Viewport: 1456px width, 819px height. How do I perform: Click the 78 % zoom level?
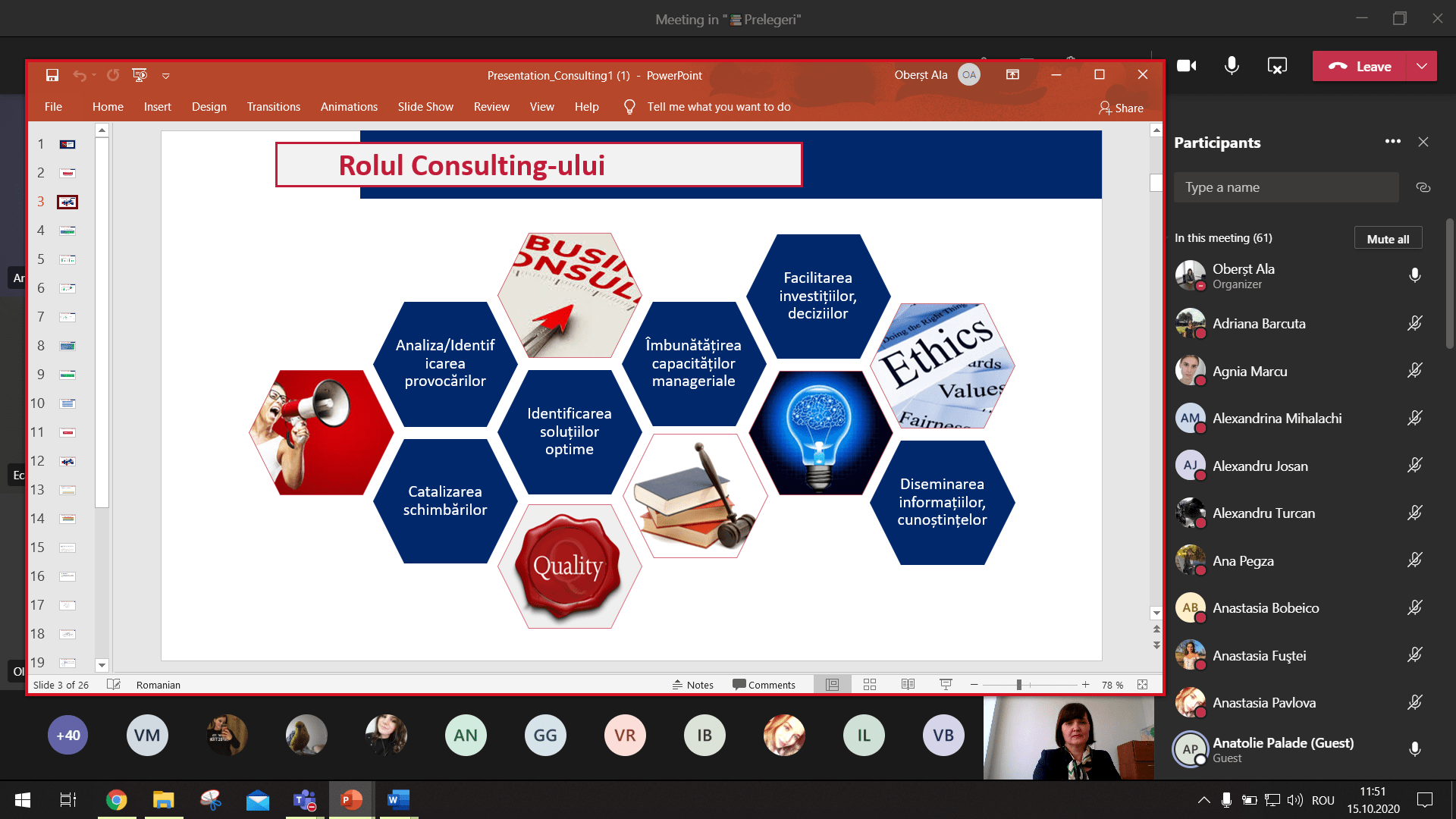tap(1112, 685)
